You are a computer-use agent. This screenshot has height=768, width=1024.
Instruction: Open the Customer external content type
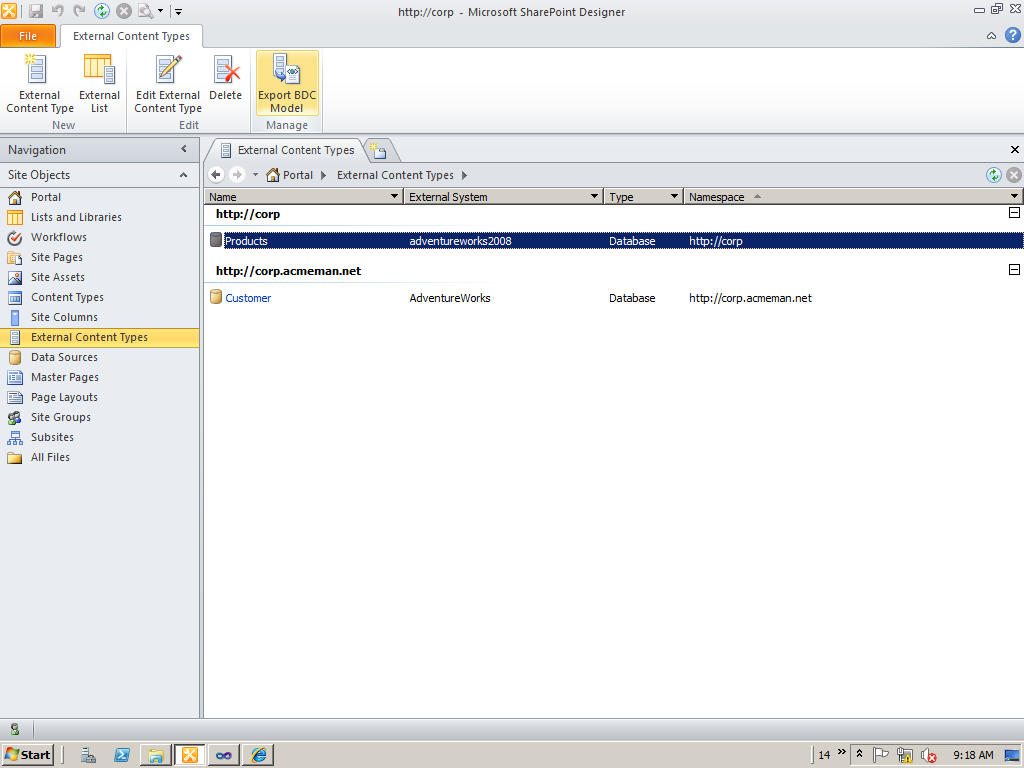[248, 298]
